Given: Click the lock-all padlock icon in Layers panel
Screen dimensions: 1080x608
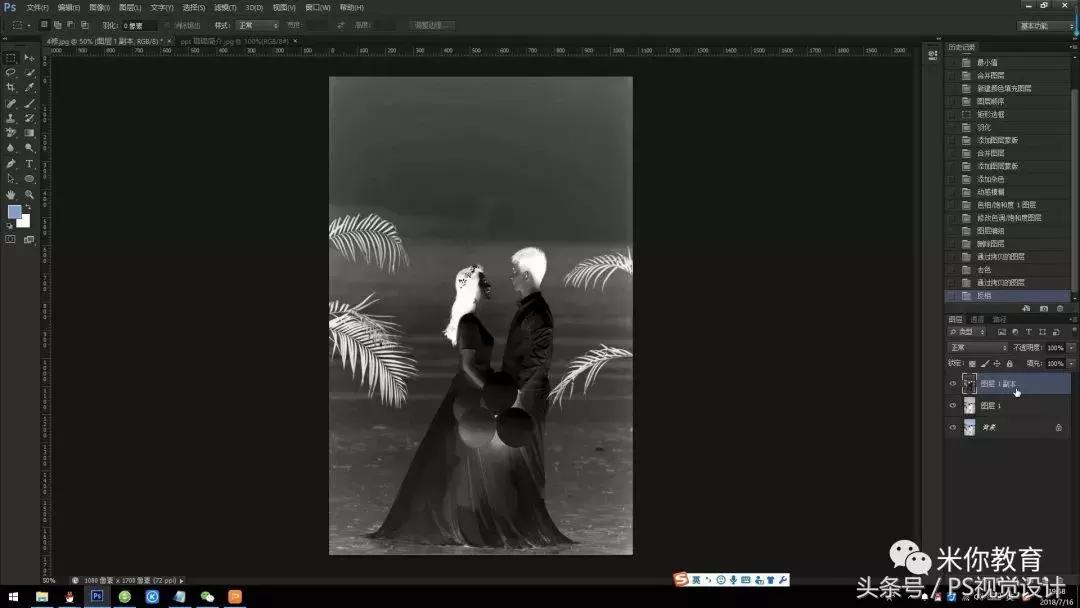Looking at the screenshot, I should point(1009,363).
